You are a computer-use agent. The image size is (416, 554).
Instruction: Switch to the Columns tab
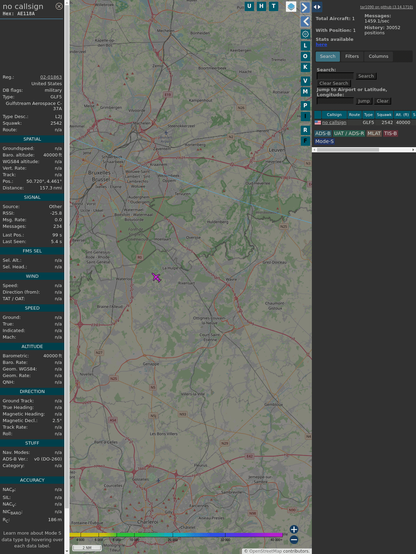(x=378, y=57)
